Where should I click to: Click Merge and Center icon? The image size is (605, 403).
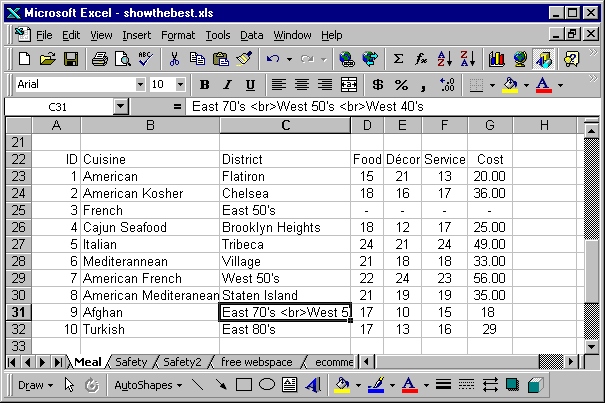(x=349, y=85)
